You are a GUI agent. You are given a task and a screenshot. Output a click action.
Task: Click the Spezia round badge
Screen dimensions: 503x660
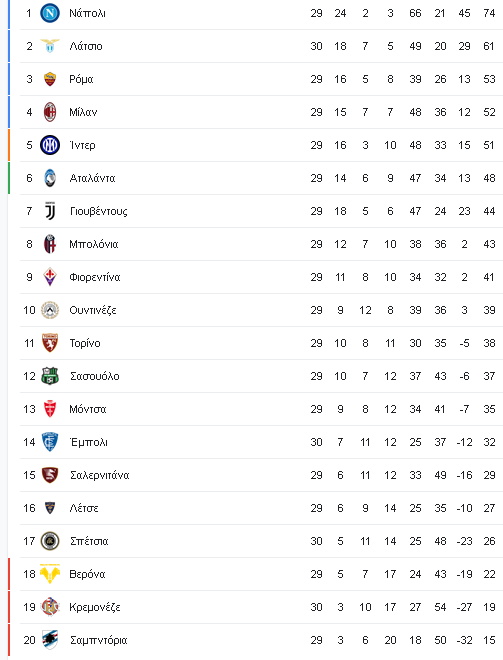[x=50, y=541]
